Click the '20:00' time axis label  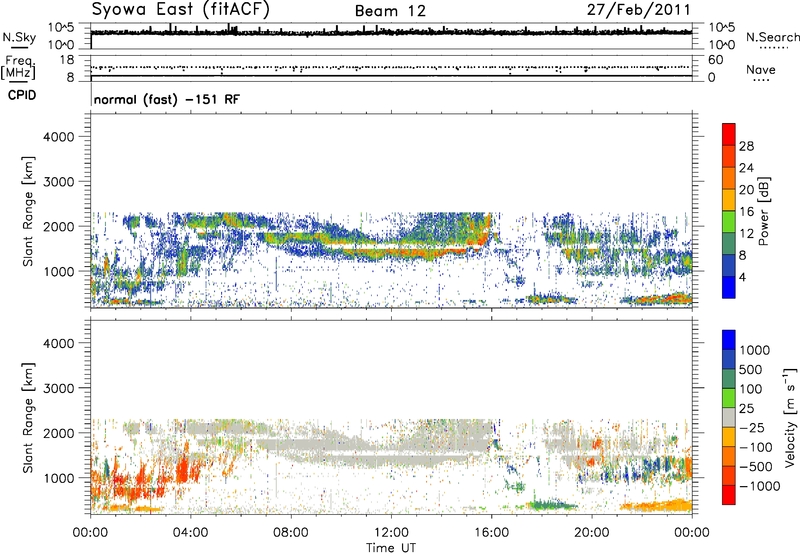592,533
